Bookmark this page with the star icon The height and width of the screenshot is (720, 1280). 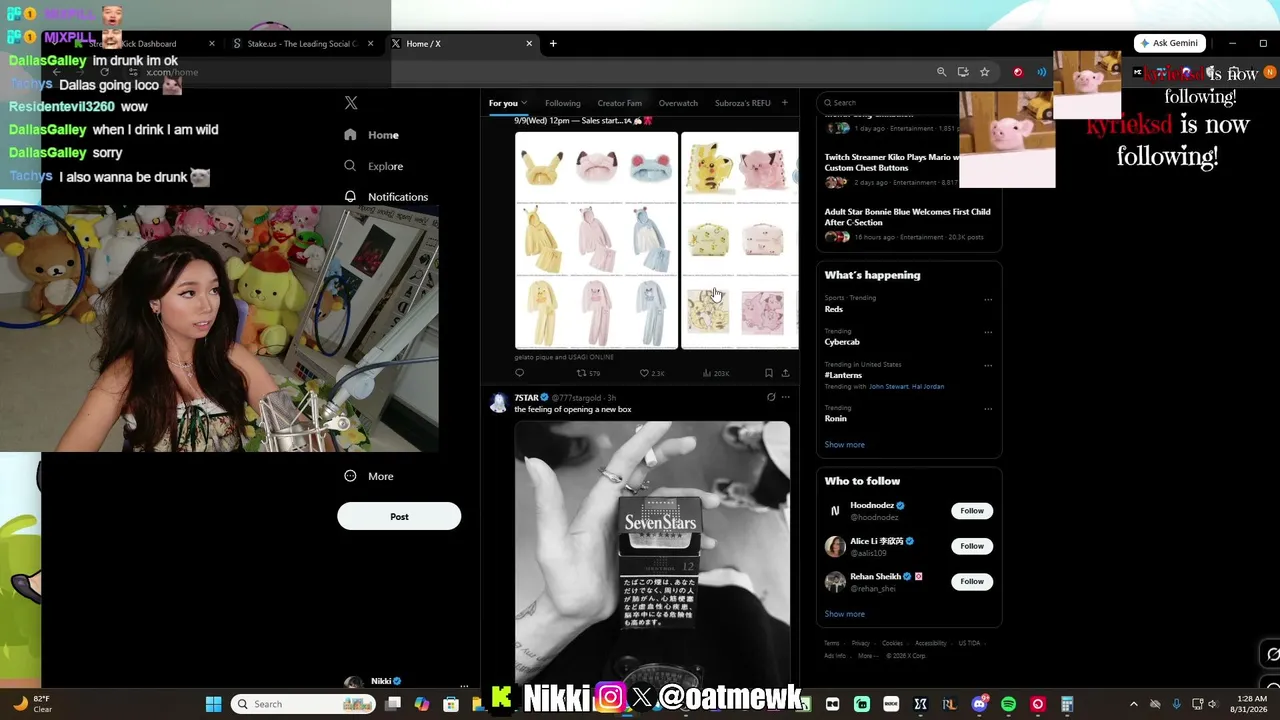984,72
